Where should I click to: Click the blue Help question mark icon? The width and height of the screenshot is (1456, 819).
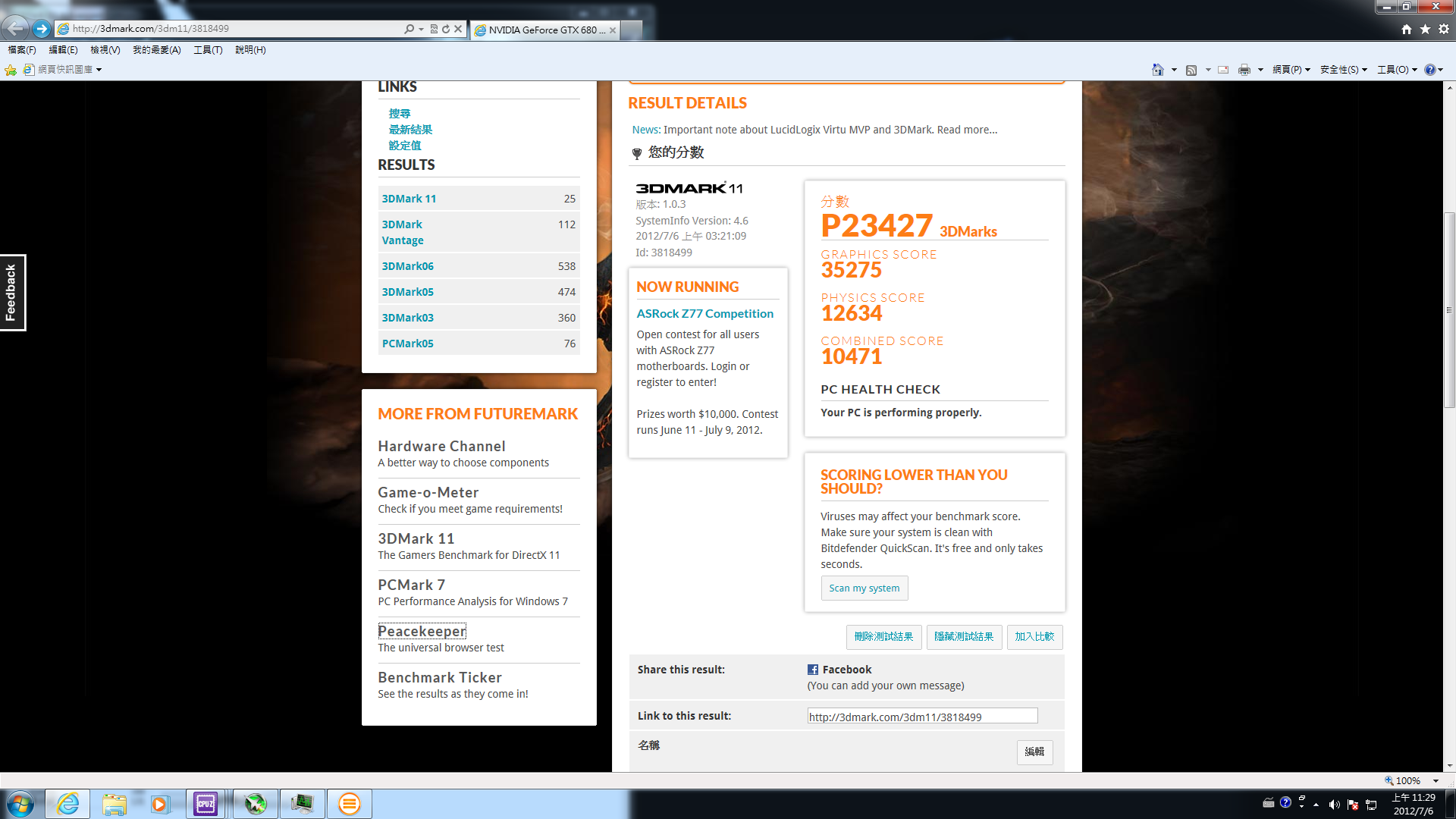(x=1430, y=70)
